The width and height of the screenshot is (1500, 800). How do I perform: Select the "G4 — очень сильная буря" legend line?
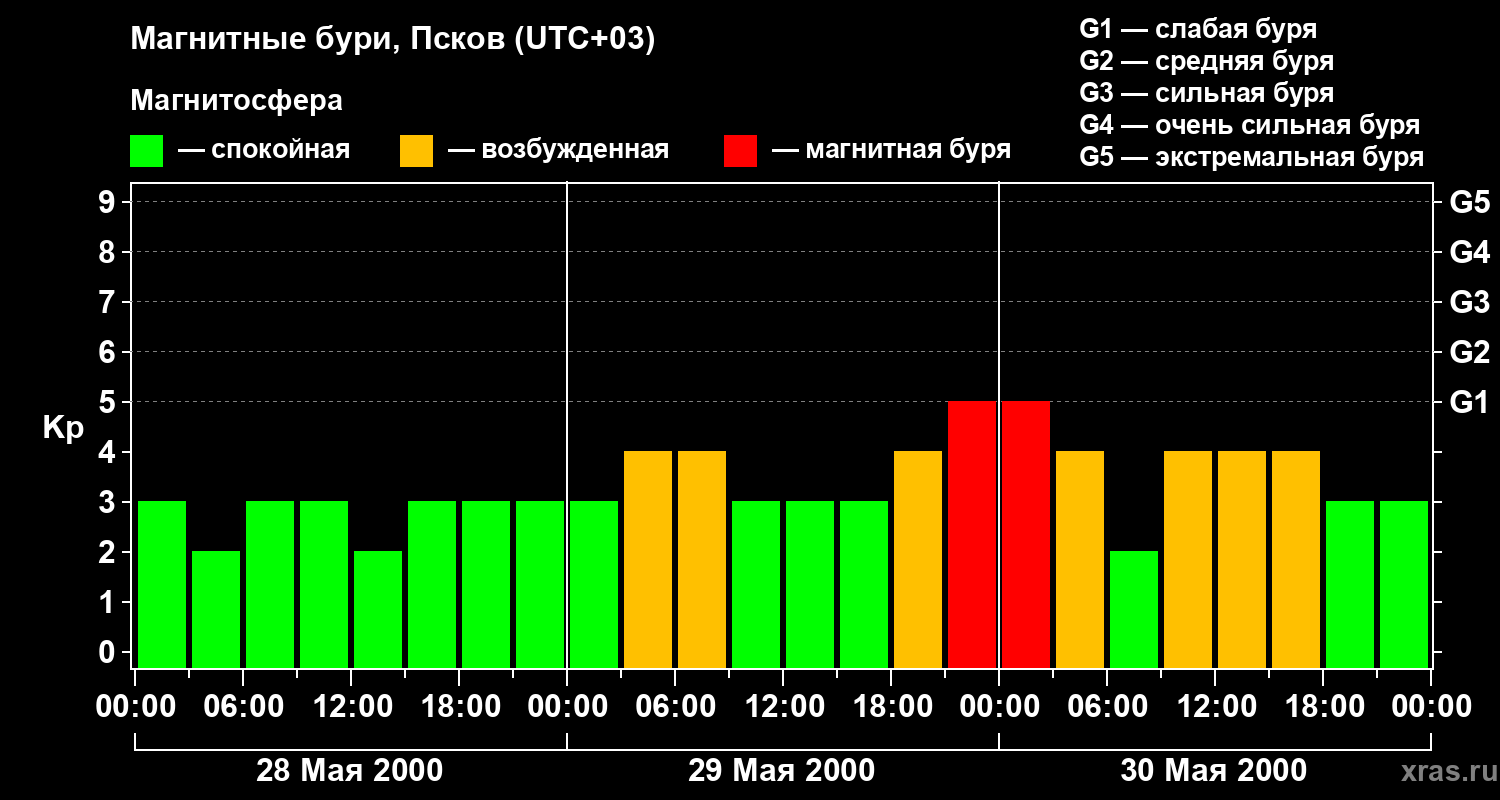coord(1250,125)
